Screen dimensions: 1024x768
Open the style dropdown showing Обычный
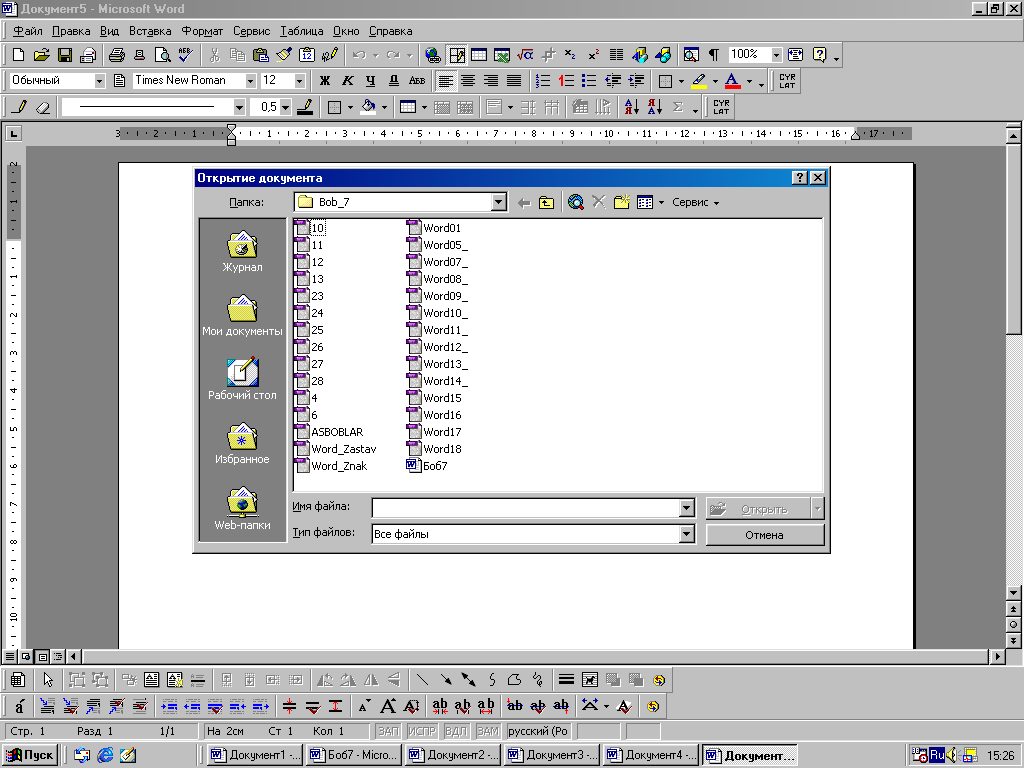click(99, 81)
